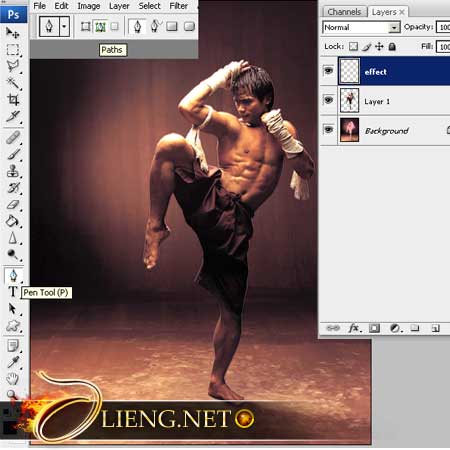Screen dimensions: 450x450
Task: Select the Magic Wand tool
Action: coord(13,83)
